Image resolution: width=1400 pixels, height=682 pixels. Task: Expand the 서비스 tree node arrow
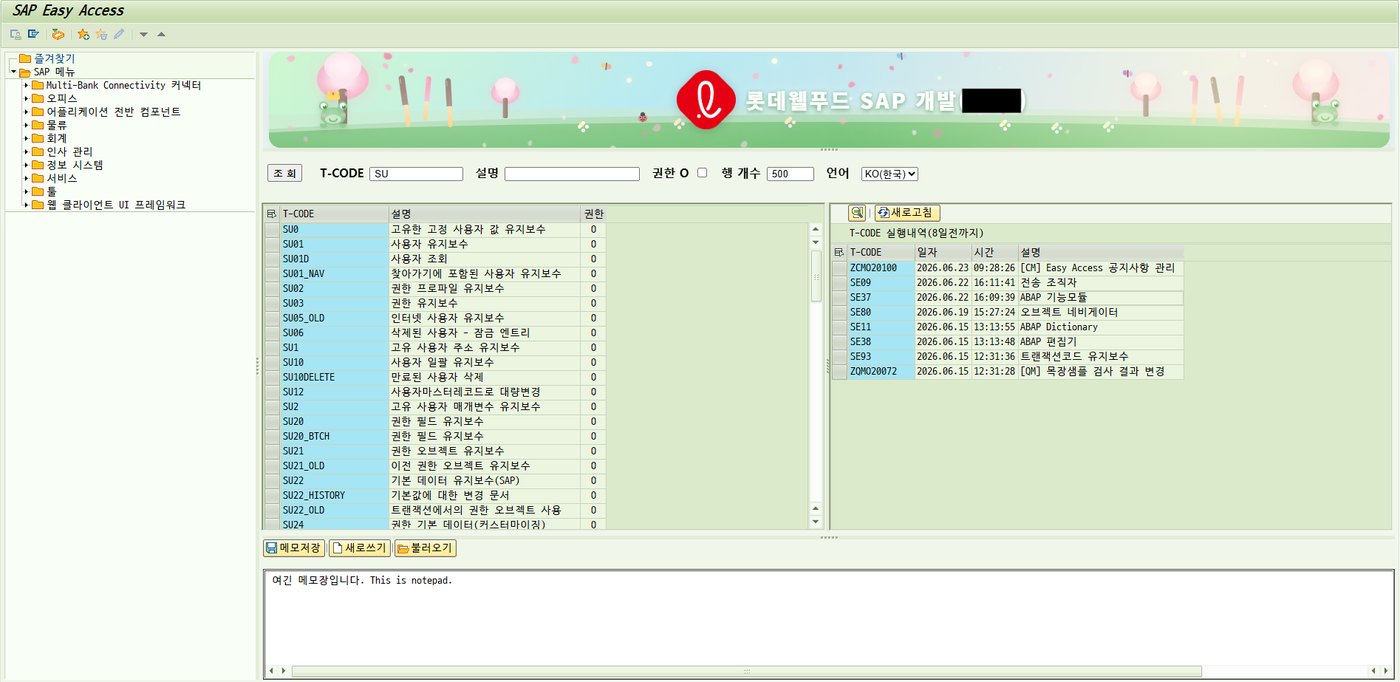26,178
